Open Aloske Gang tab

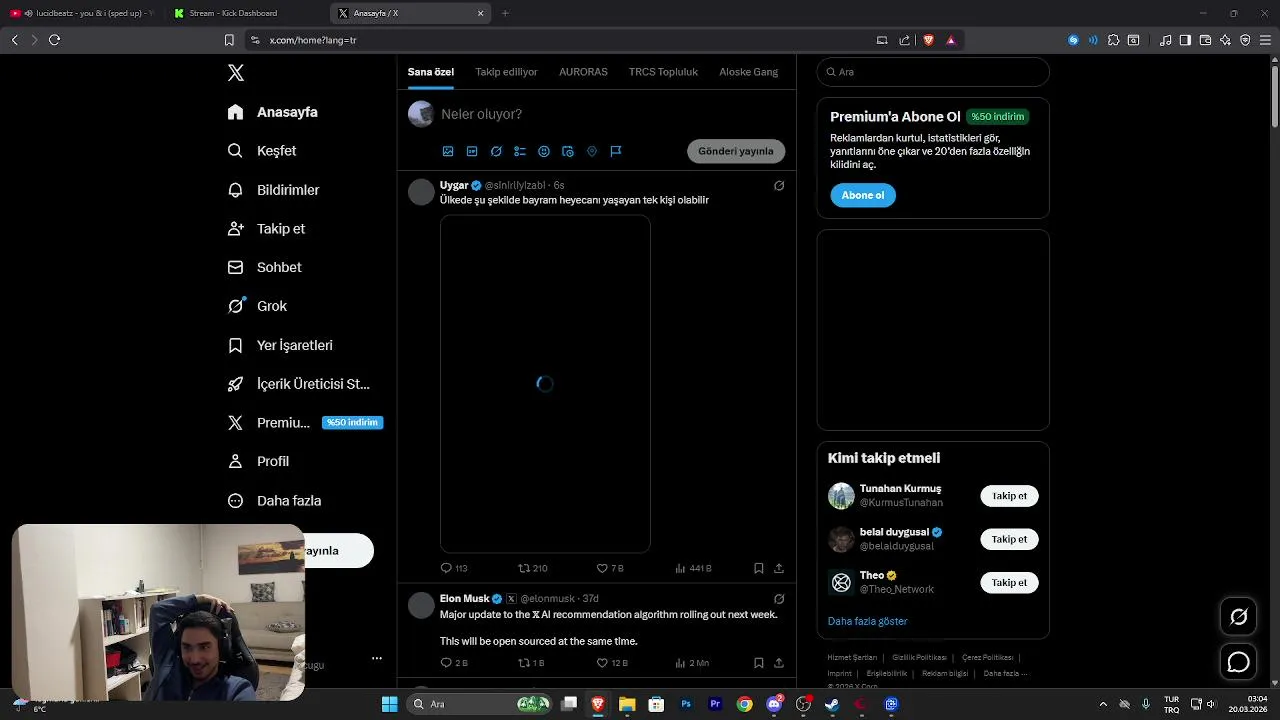[x=748, y=72]
